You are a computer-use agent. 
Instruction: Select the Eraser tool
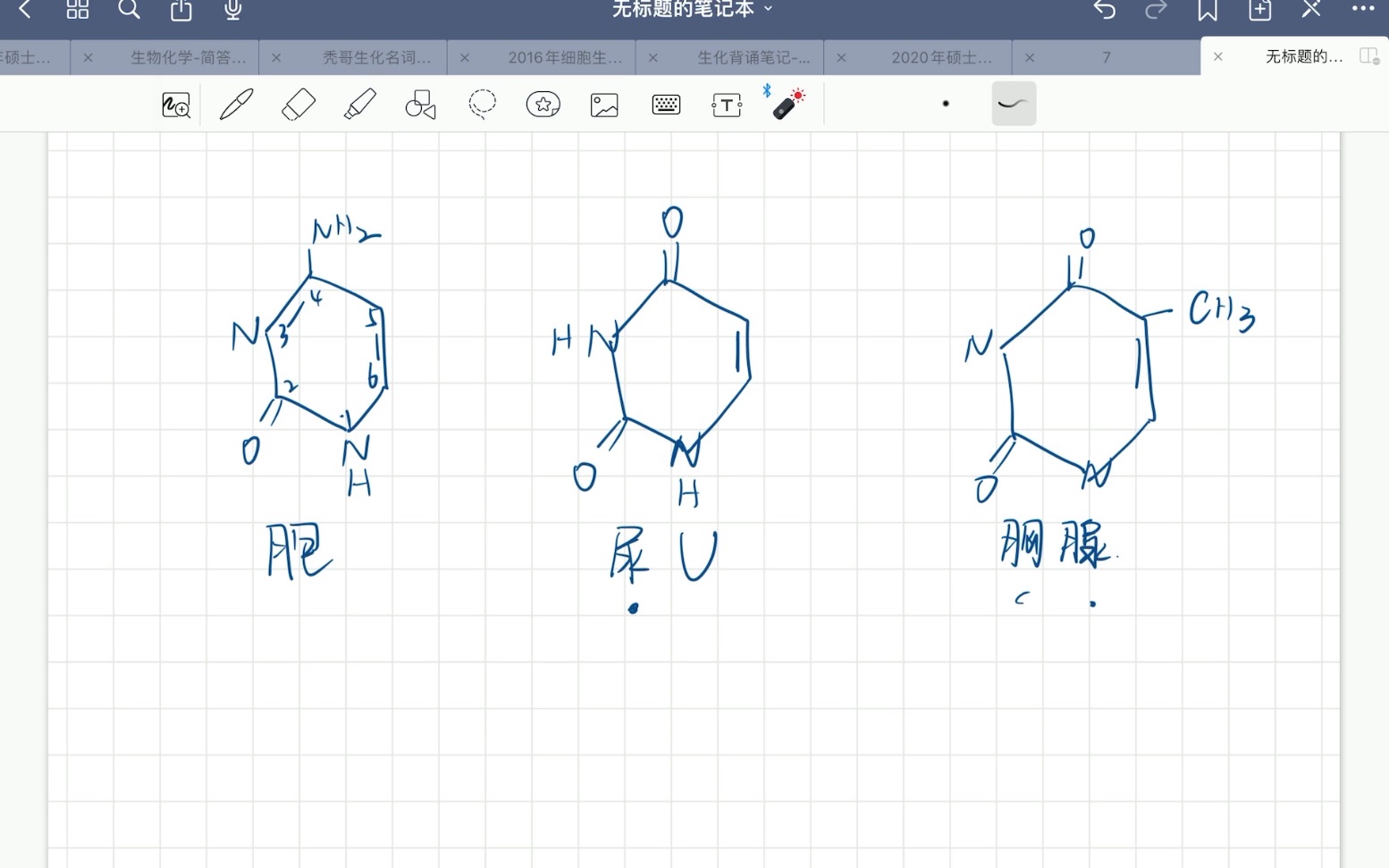click(x=299, y=105)
